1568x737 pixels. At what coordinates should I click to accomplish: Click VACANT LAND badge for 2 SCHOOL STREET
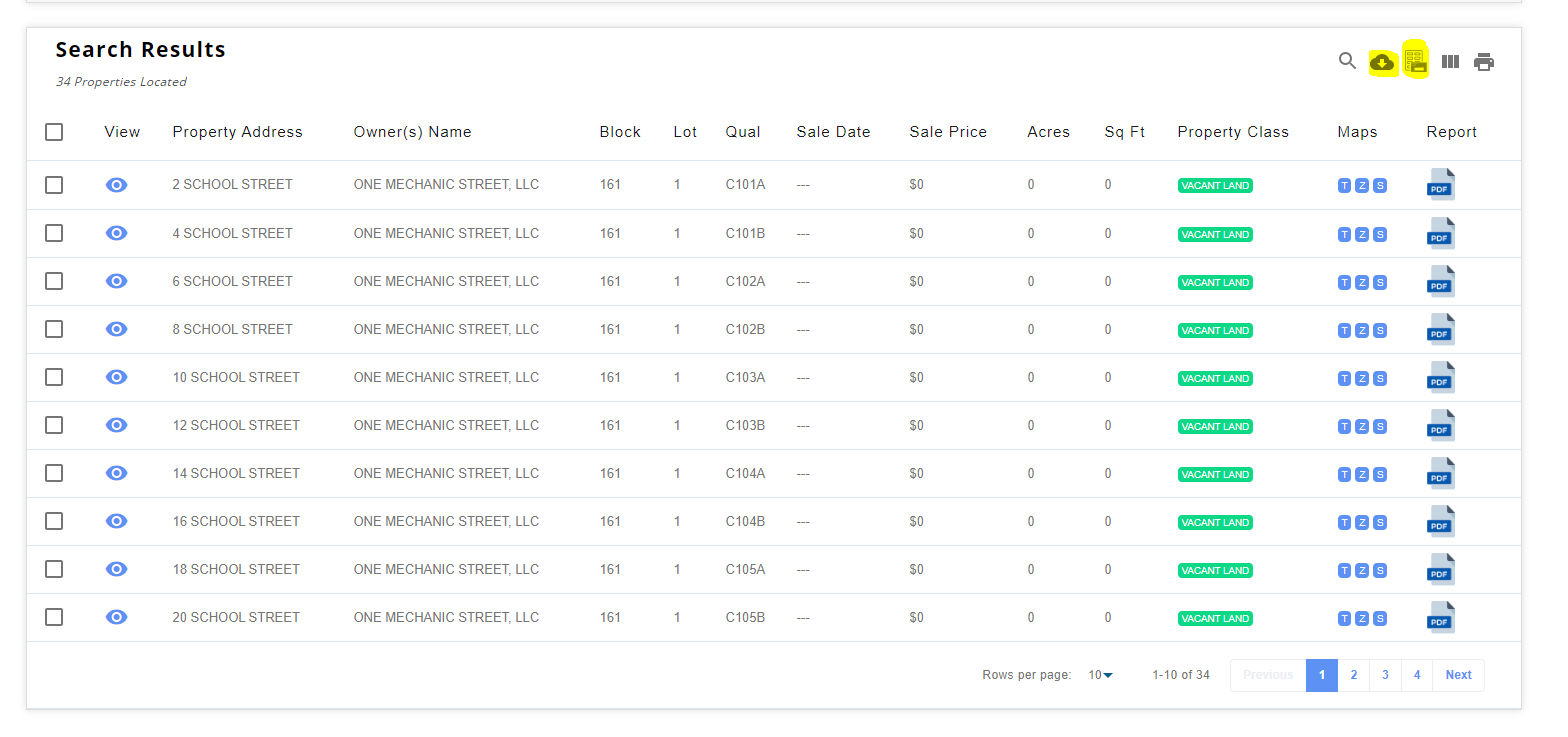(1215, 186)
